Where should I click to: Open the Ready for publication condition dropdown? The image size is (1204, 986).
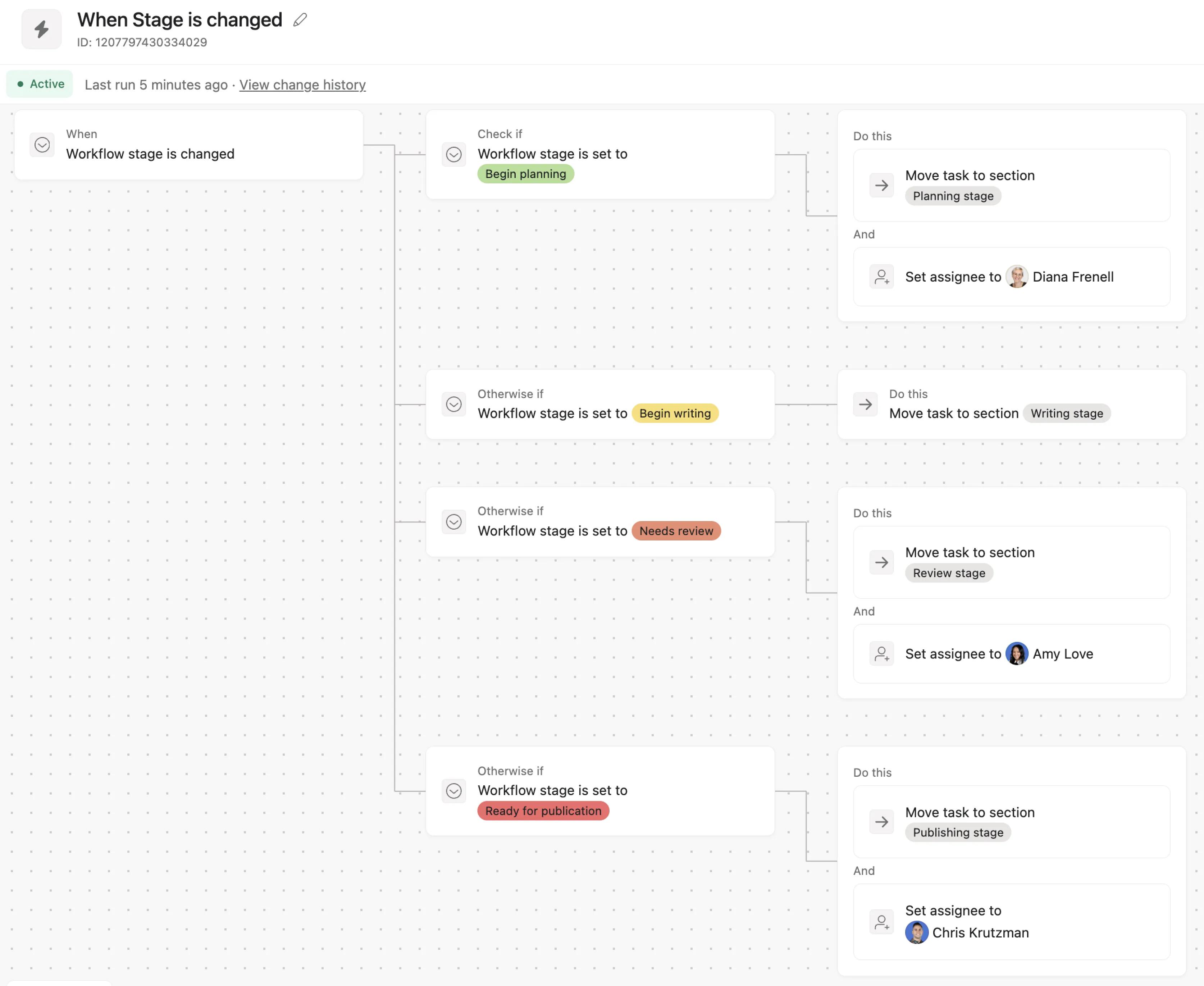coord(453,791)
